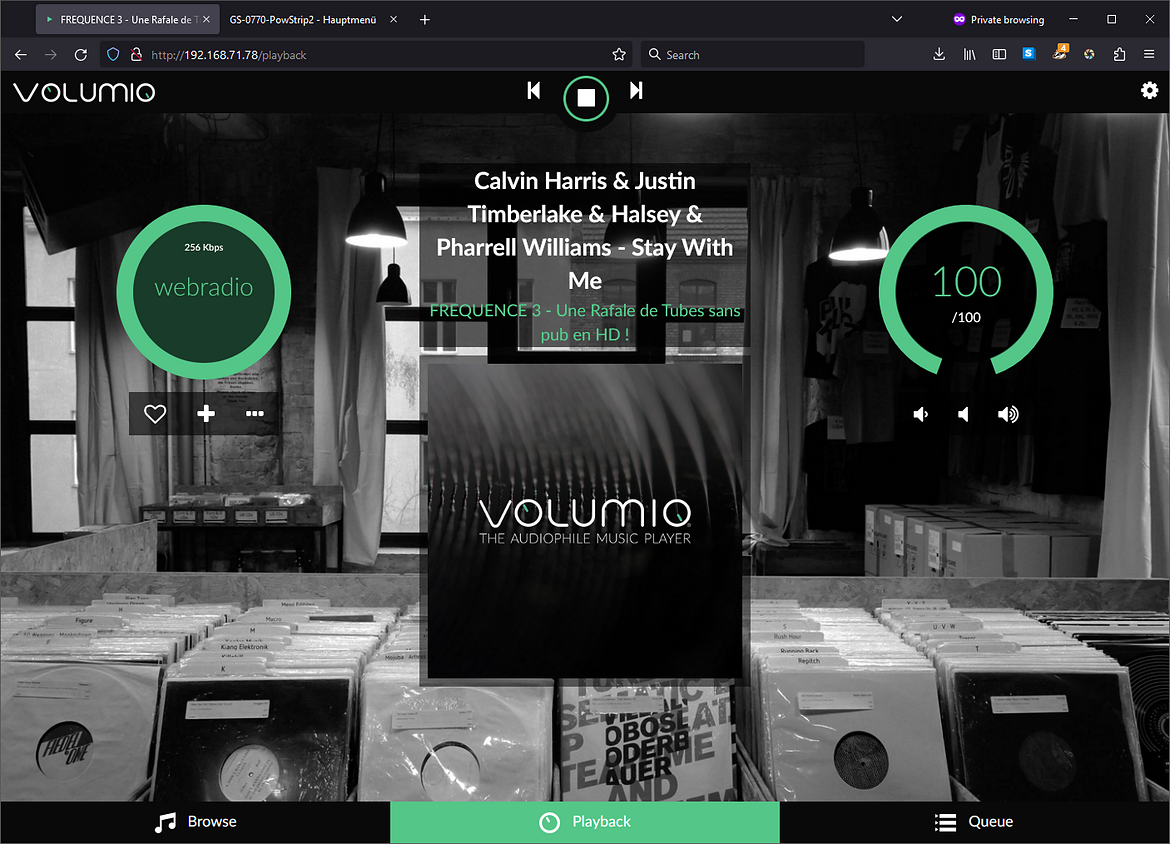1170x844 pixels.
Task: Open Volumio settings gear menu
Action: [x=1149, y=90]
